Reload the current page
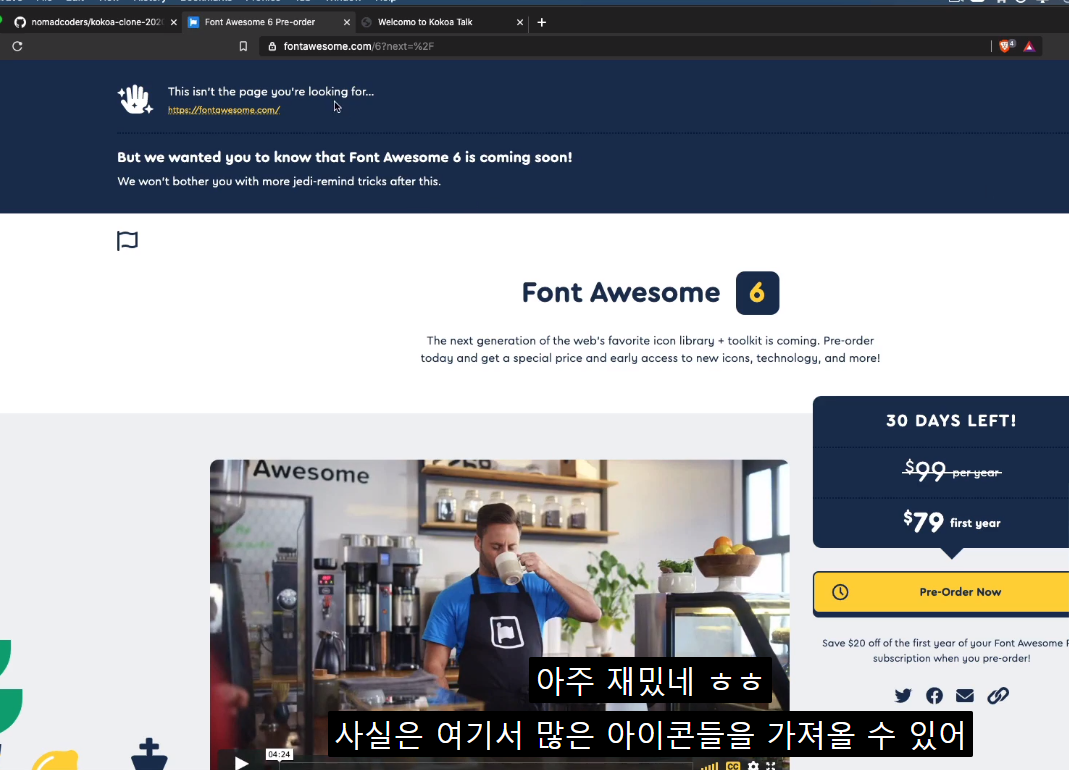The image size is (1069, 770). (x=18, y=46)
